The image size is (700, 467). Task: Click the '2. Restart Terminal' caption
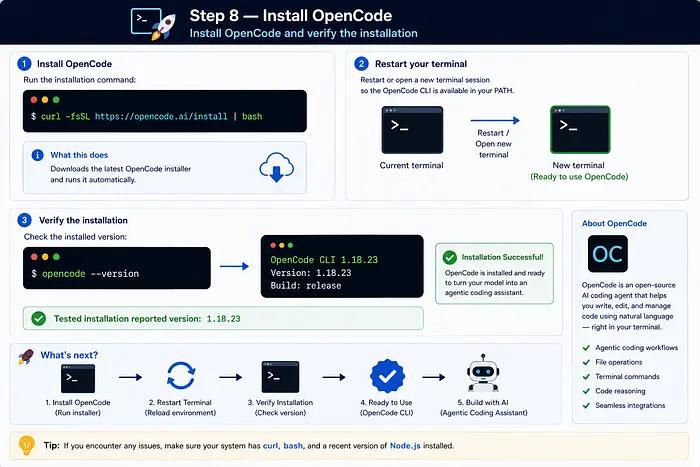[x=180, y=402]
